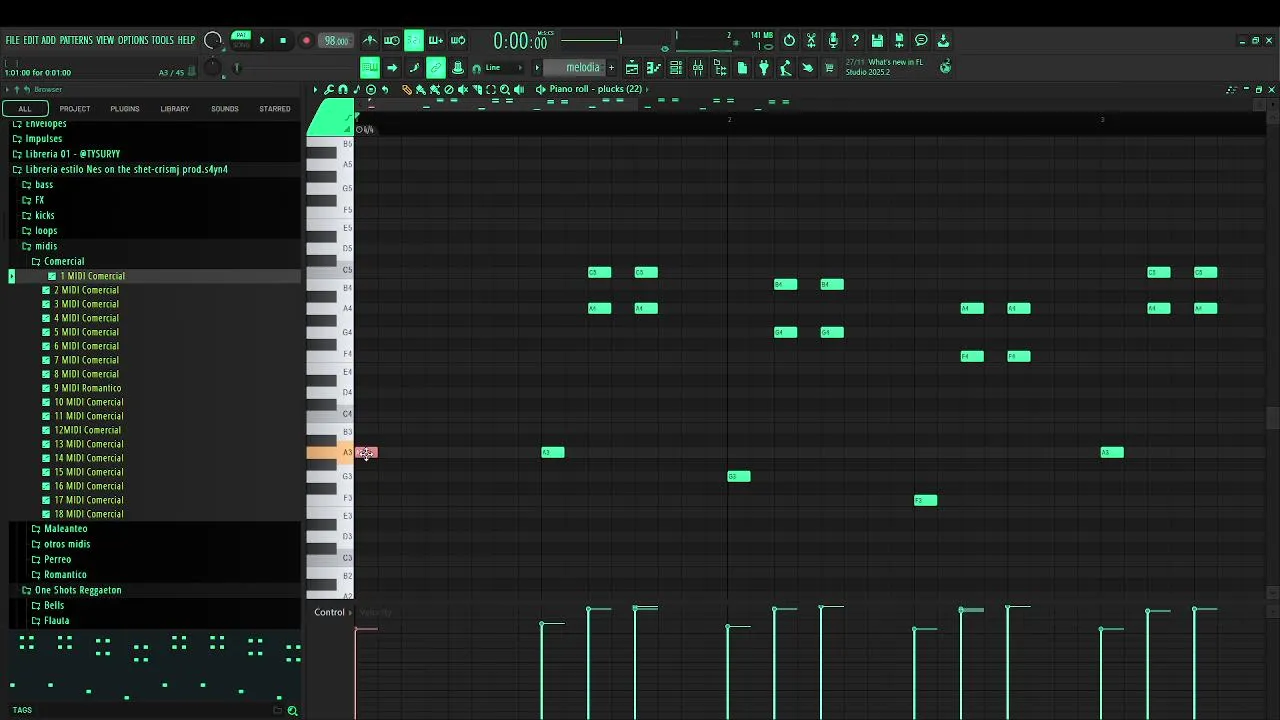Open the Piano roll view icon
This screenshot has width=1280, height=720.
pos(653,68)
